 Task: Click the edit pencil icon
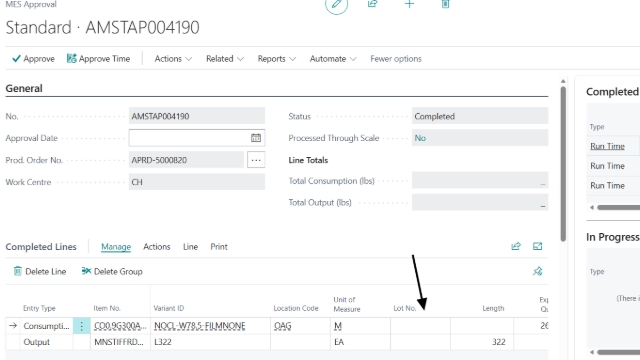coord(336,4)
